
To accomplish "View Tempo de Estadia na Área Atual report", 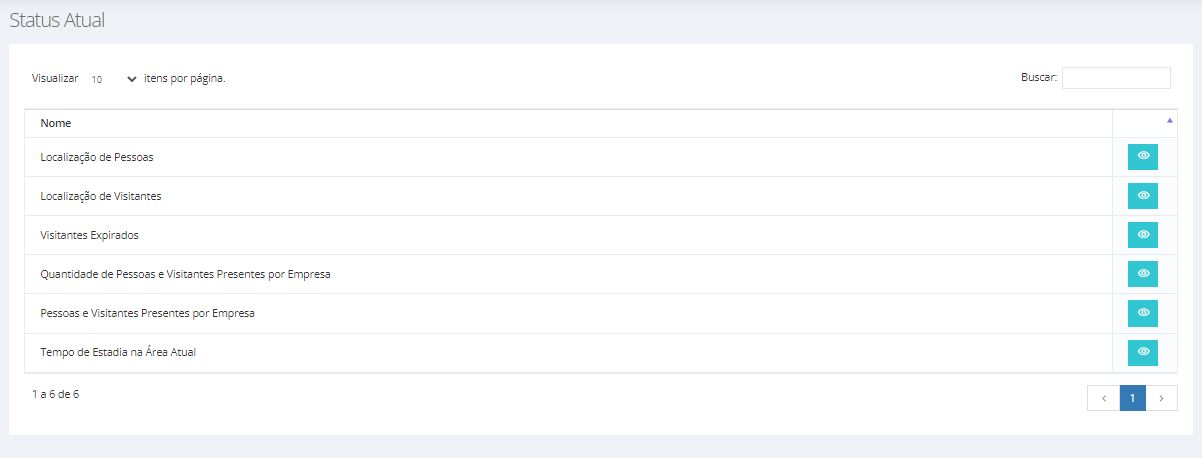I will point(1143,352).
